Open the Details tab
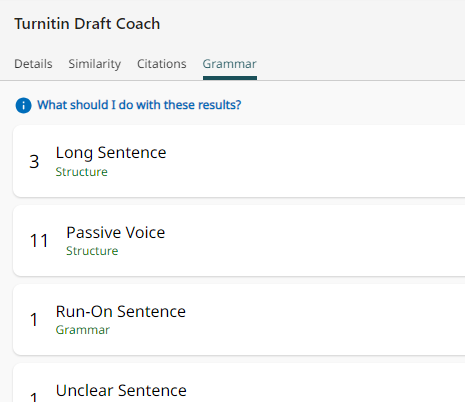Image resolution: width=465 pixels, height=402 pixels. coord(33,64)
